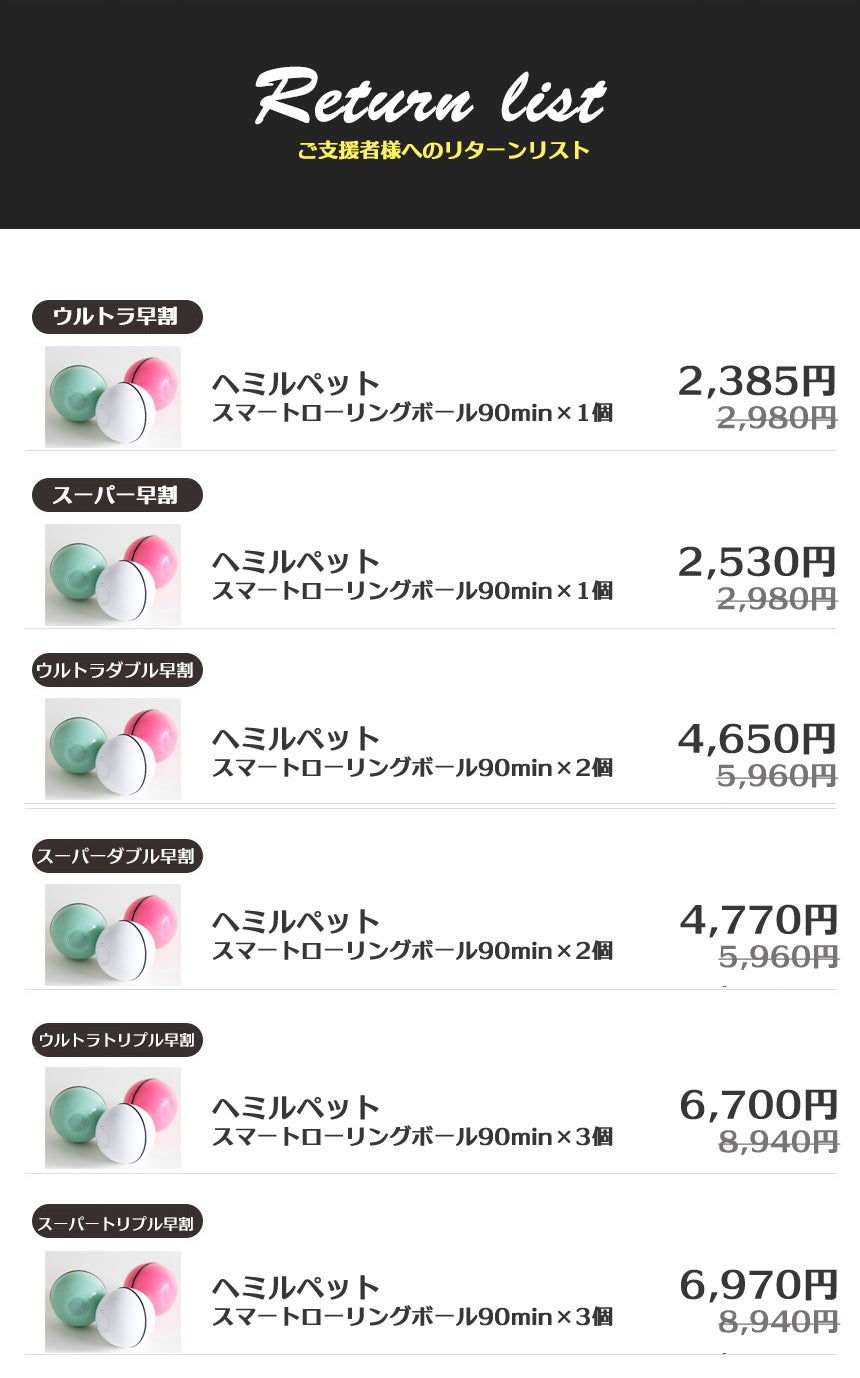Select the スーパーダブル早割 badge
Viewport: 860px width, 1378px height.
click(117, 856)
